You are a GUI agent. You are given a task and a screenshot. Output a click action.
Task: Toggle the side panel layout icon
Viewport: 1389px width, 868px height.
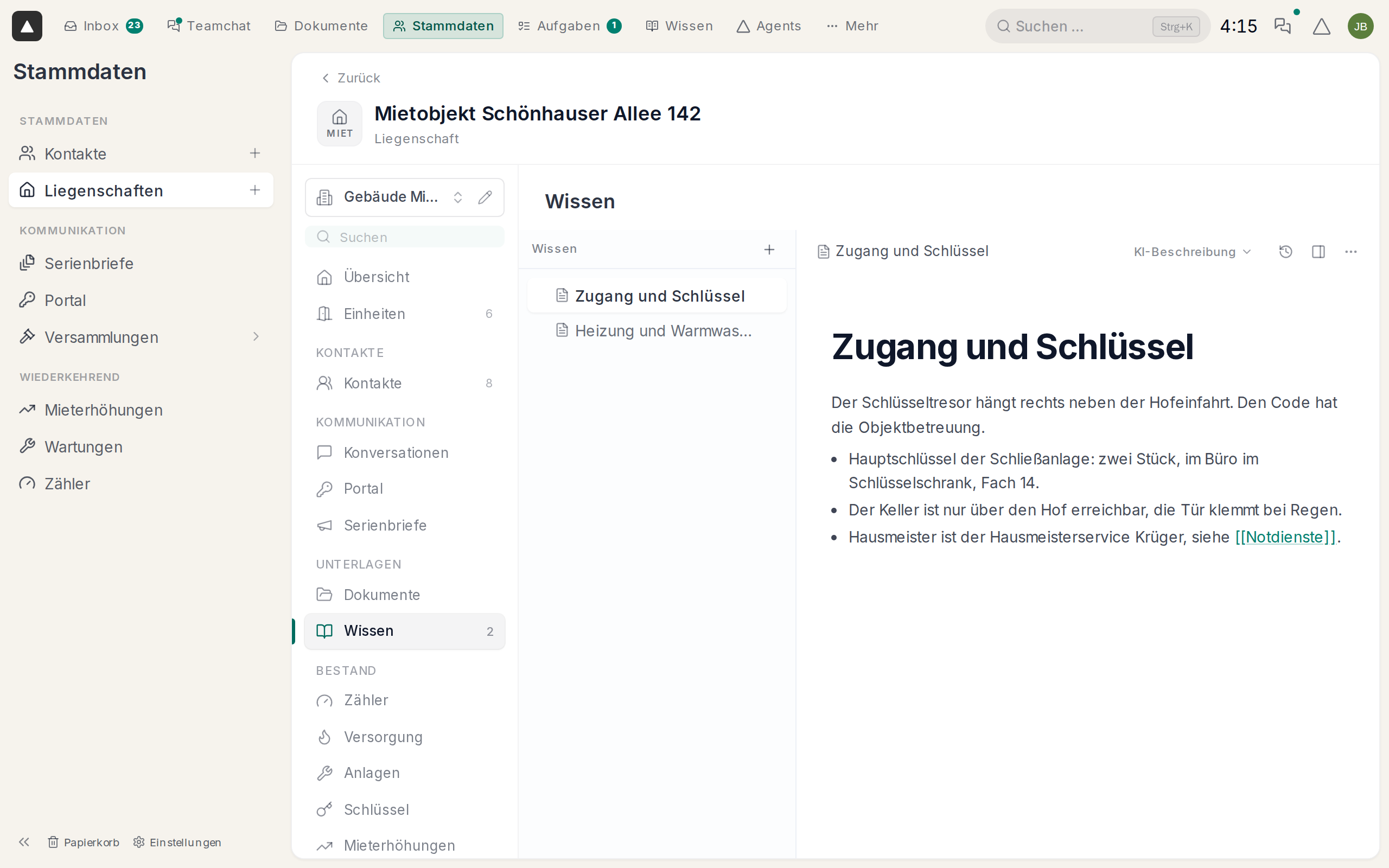[x=1318, y=252]
